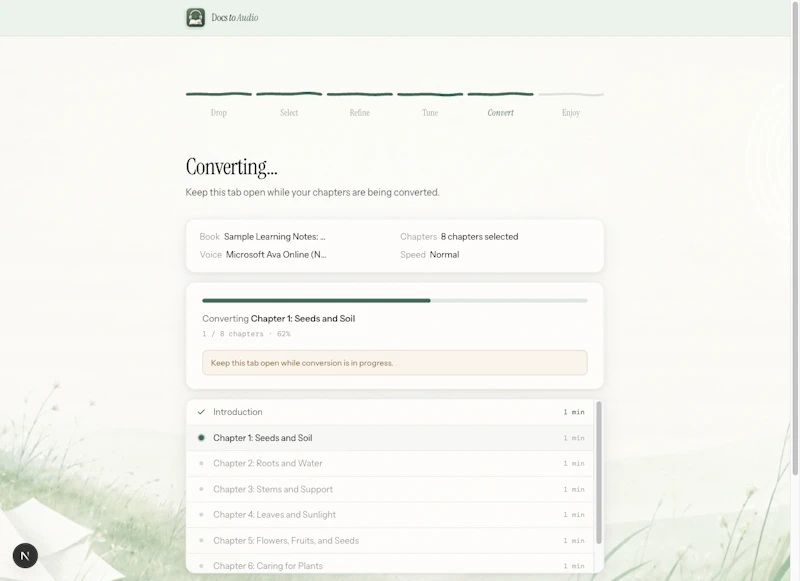The width and height of the screenshot is (800, 581).
Task: Open the Next.js dev tools N badge
Action: [x=25, y=555]
